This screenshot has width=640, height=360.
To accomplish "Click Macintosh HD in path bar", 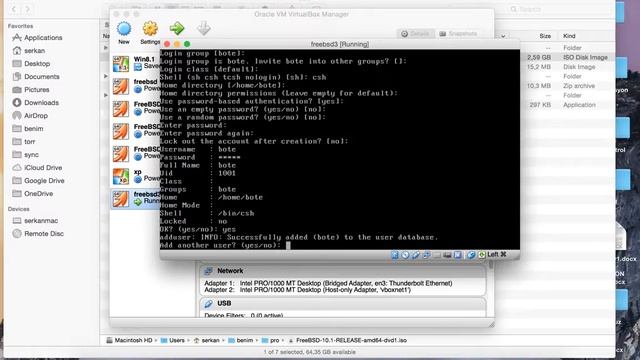I will 129,340.
